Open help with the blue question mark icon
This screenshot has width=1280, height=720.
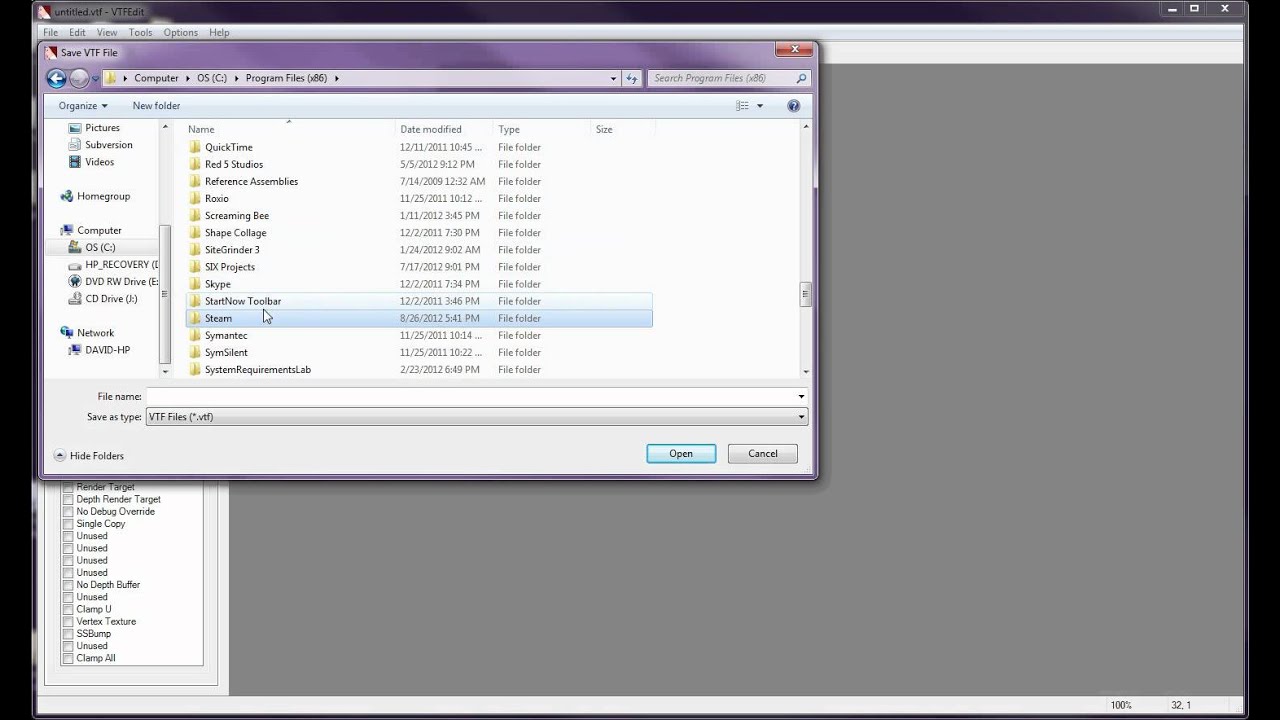point(794,106)
